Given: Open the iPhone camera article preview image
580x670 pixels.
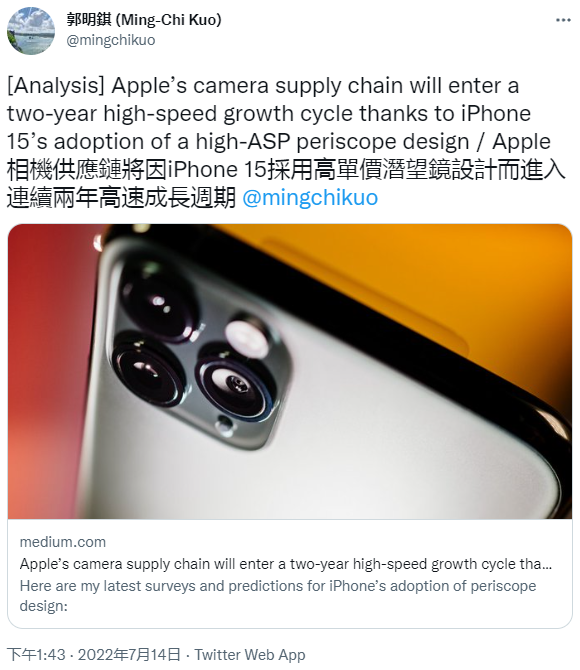Looking at the screenshot, I should click(290, 371).
